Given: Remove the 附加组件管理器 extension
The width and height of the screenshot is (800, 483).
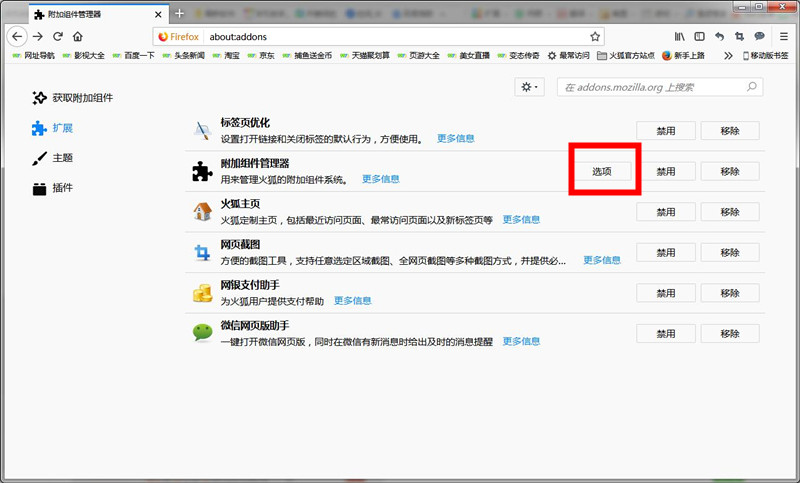Looking at the screenshot, I should click(730, 171).
